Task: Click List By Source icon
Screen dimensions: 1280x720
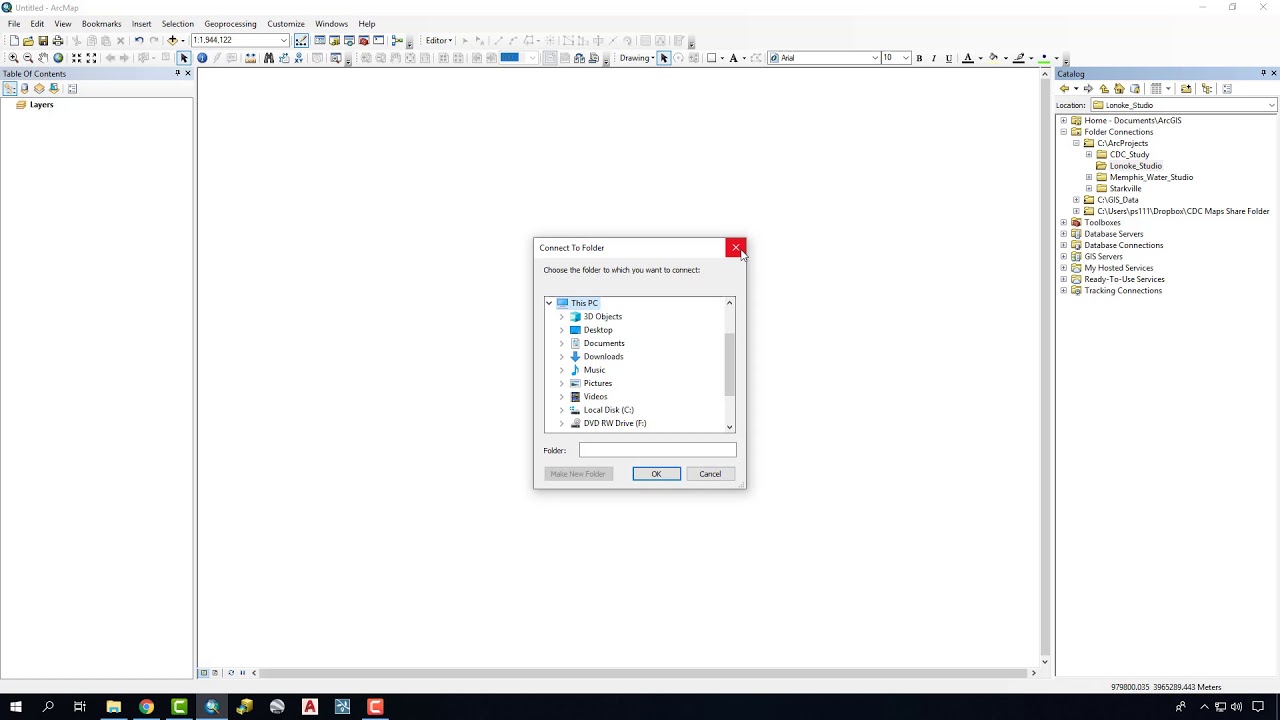Action: pyautogui.click(x=24, y=88)
